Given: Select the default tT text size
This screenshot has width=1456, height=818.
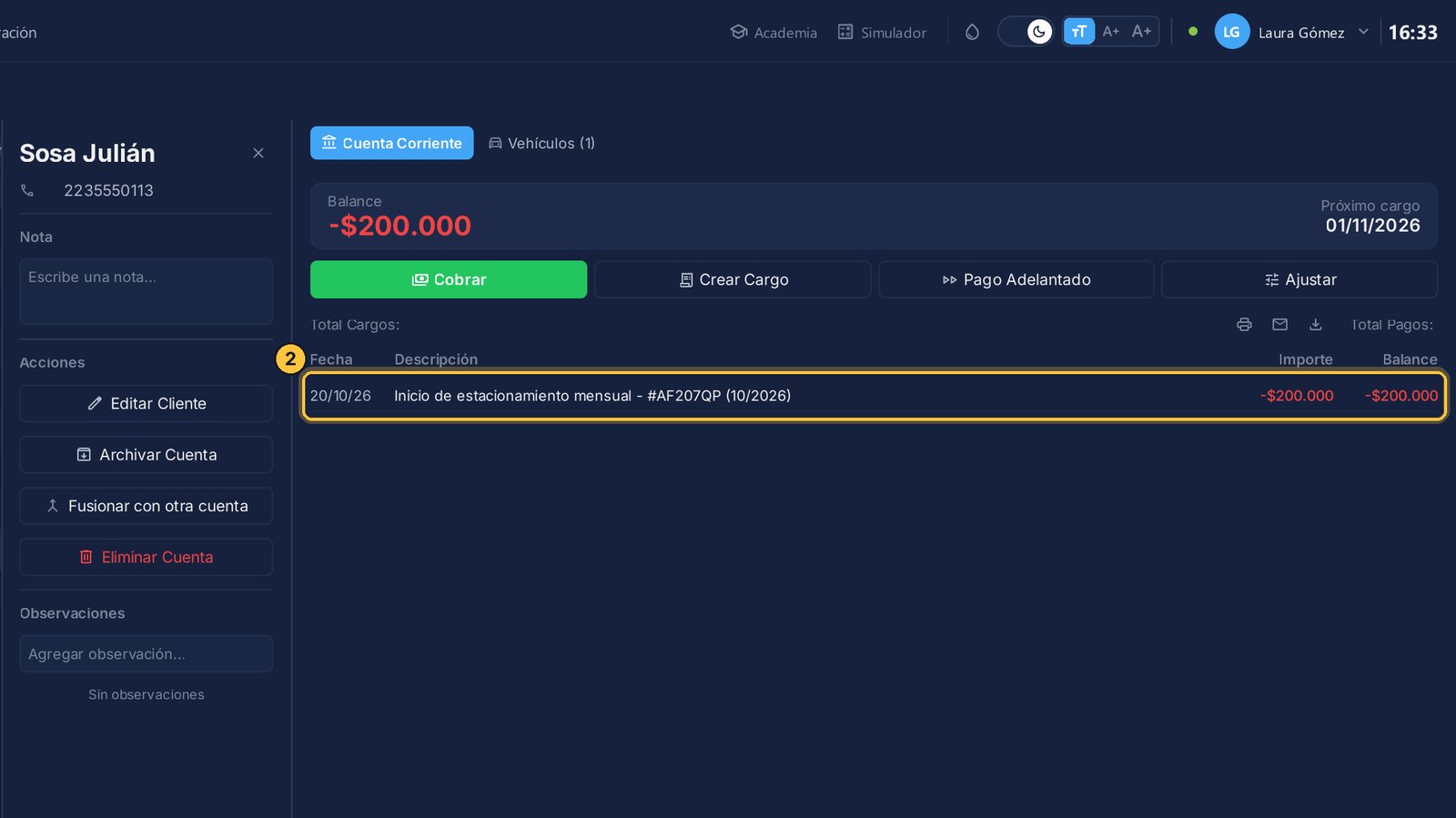Looking at the screenshot, I should pos(1078,32).
